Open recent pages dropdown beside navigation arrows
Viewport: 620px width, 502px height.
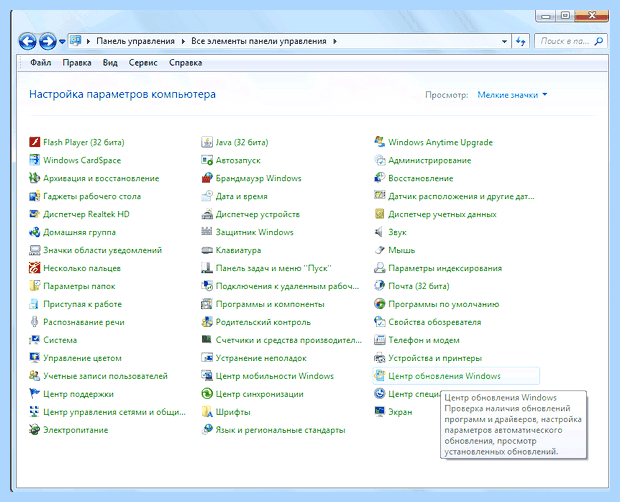pyautogui.click(x=62, y=42)
